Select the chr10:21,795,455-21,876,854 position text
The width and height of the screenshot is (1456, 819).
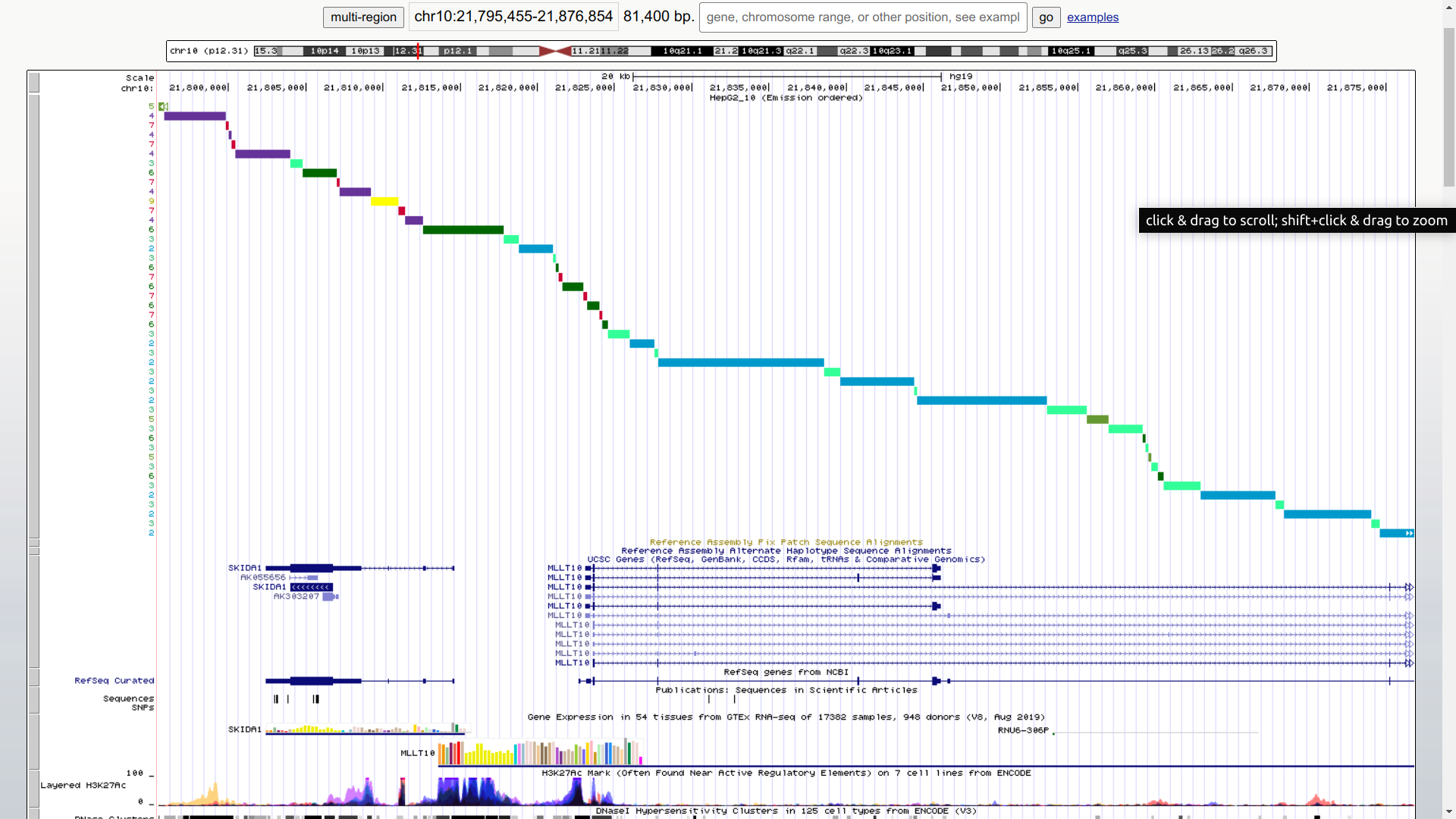coord(513,16)
